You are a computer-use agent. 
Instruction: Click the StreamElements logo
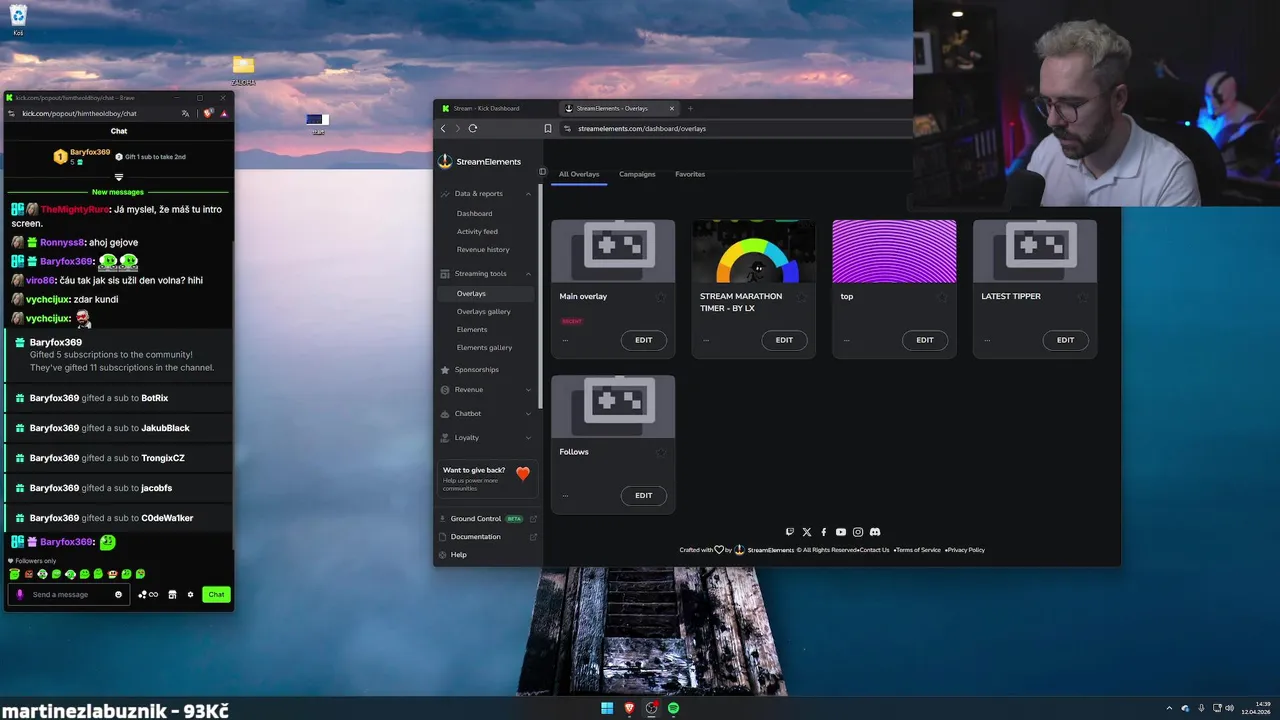point(479,161)
